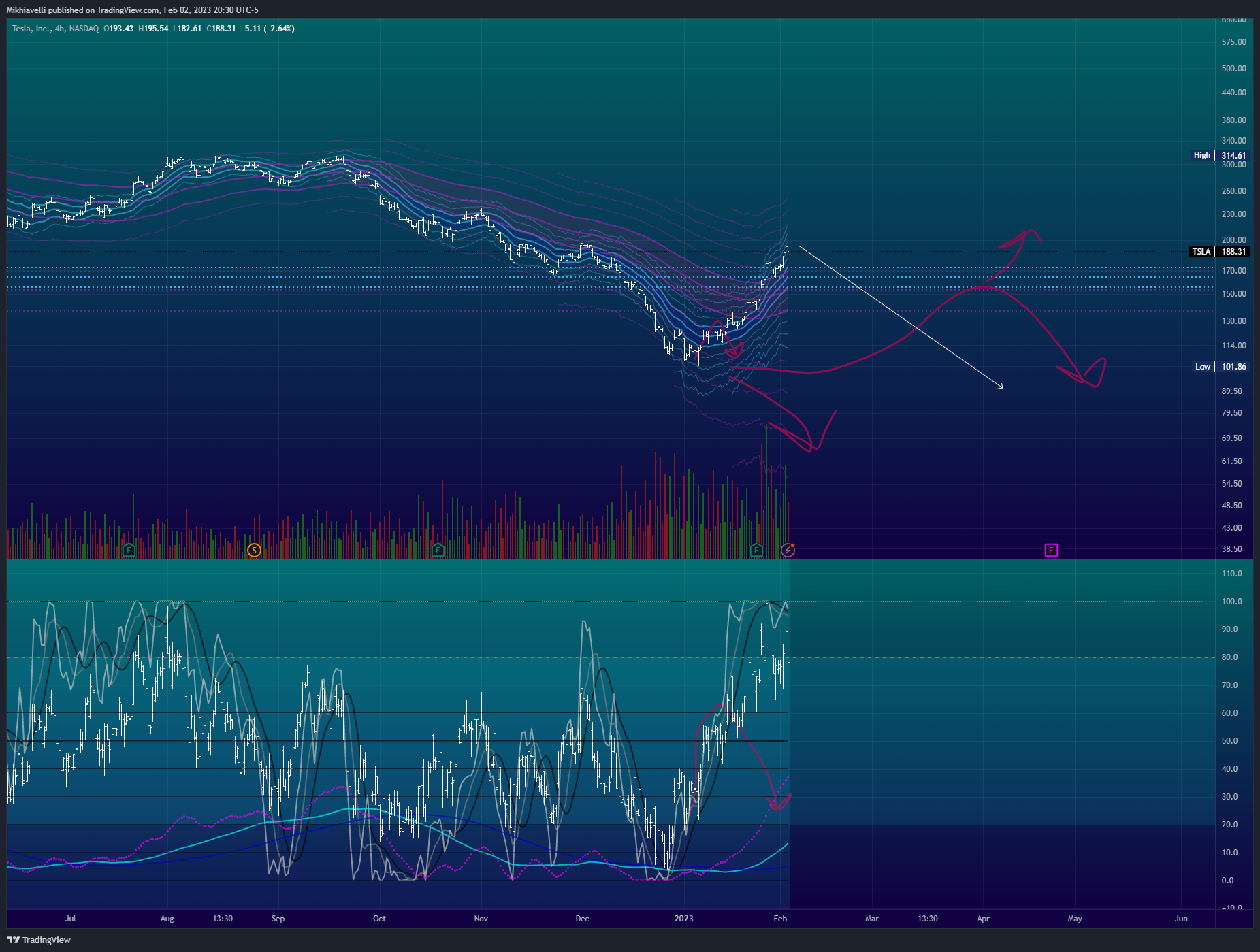The width and height of the screenshot is (1260, 952).
Task: Click the '260.00' price scale label
Action: (x=1233, y=191)
